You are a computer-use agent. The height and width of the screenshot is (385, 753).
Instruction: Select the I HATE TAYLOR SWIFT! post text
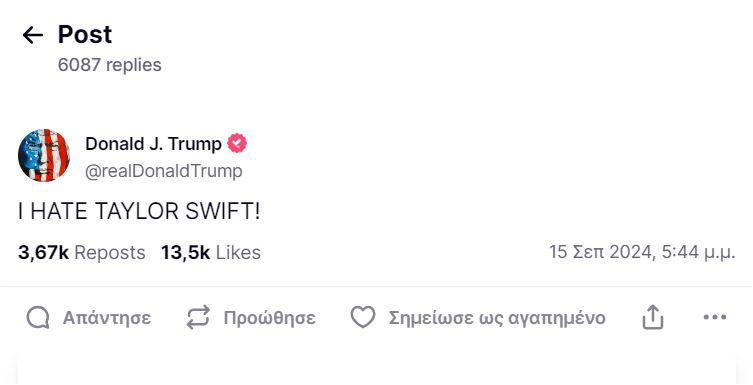coord(139,211)
